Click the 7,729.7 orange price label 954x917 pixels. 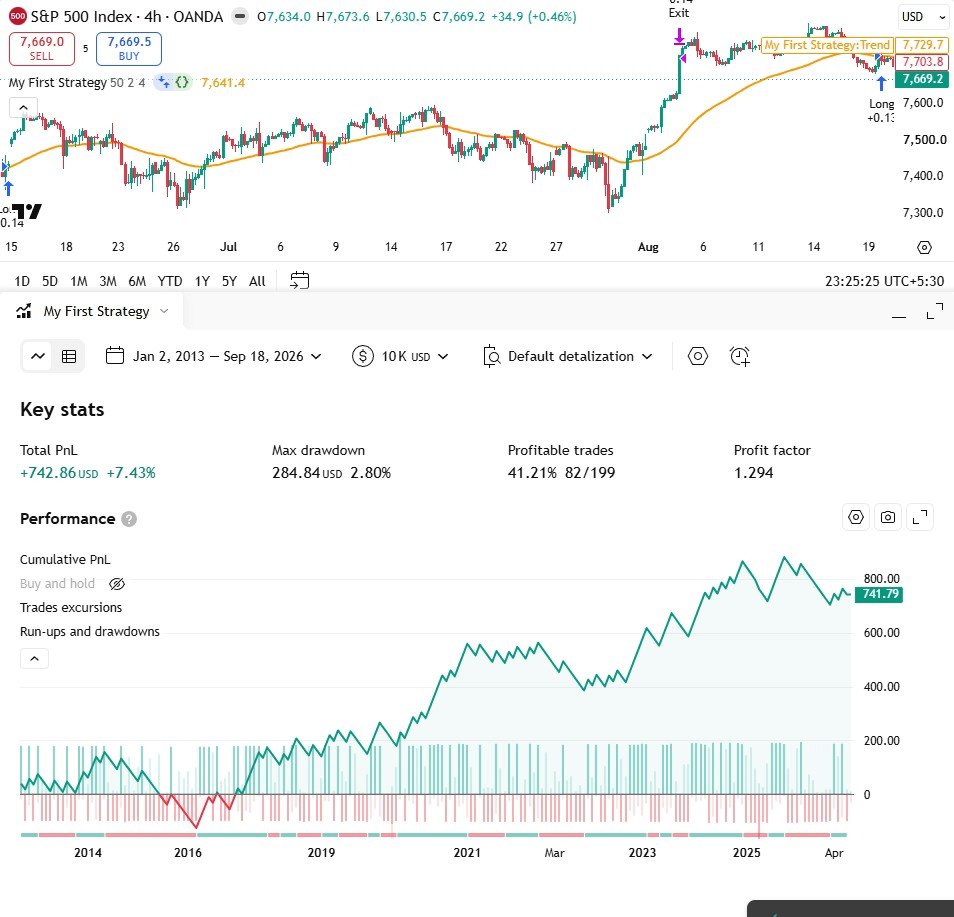click(922, 45)
